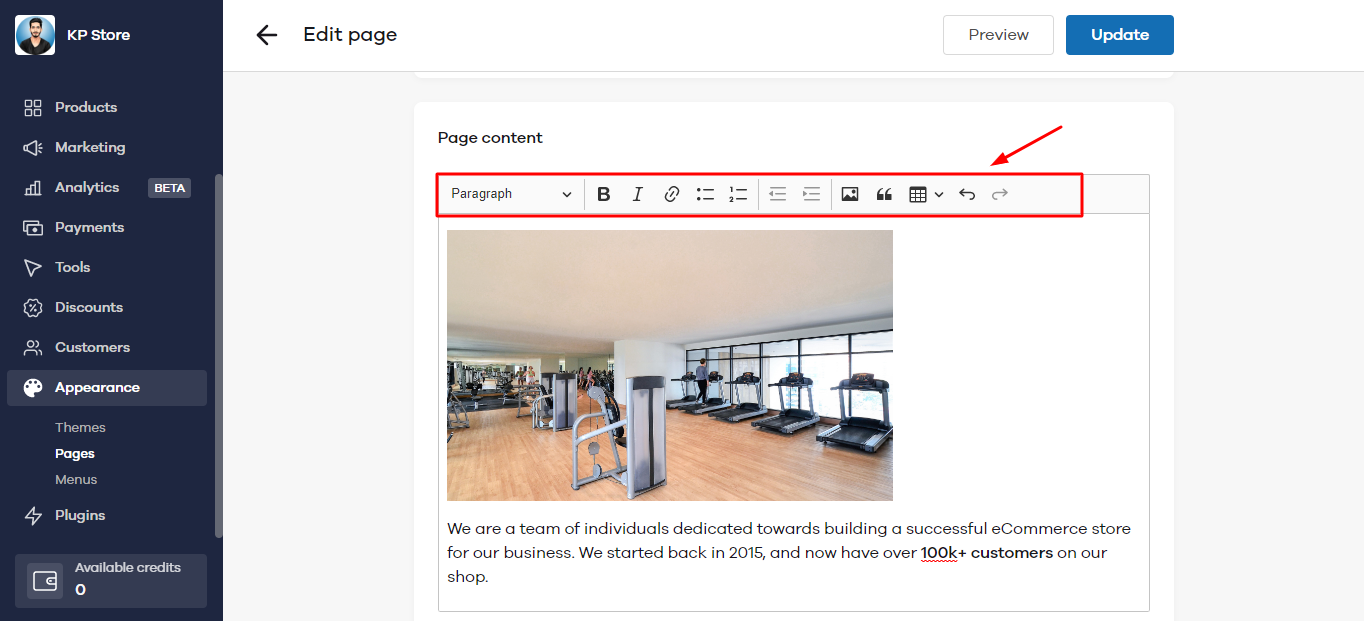1364x621 pixels.
Task: Create a numbered list
Action: point(739,194)
